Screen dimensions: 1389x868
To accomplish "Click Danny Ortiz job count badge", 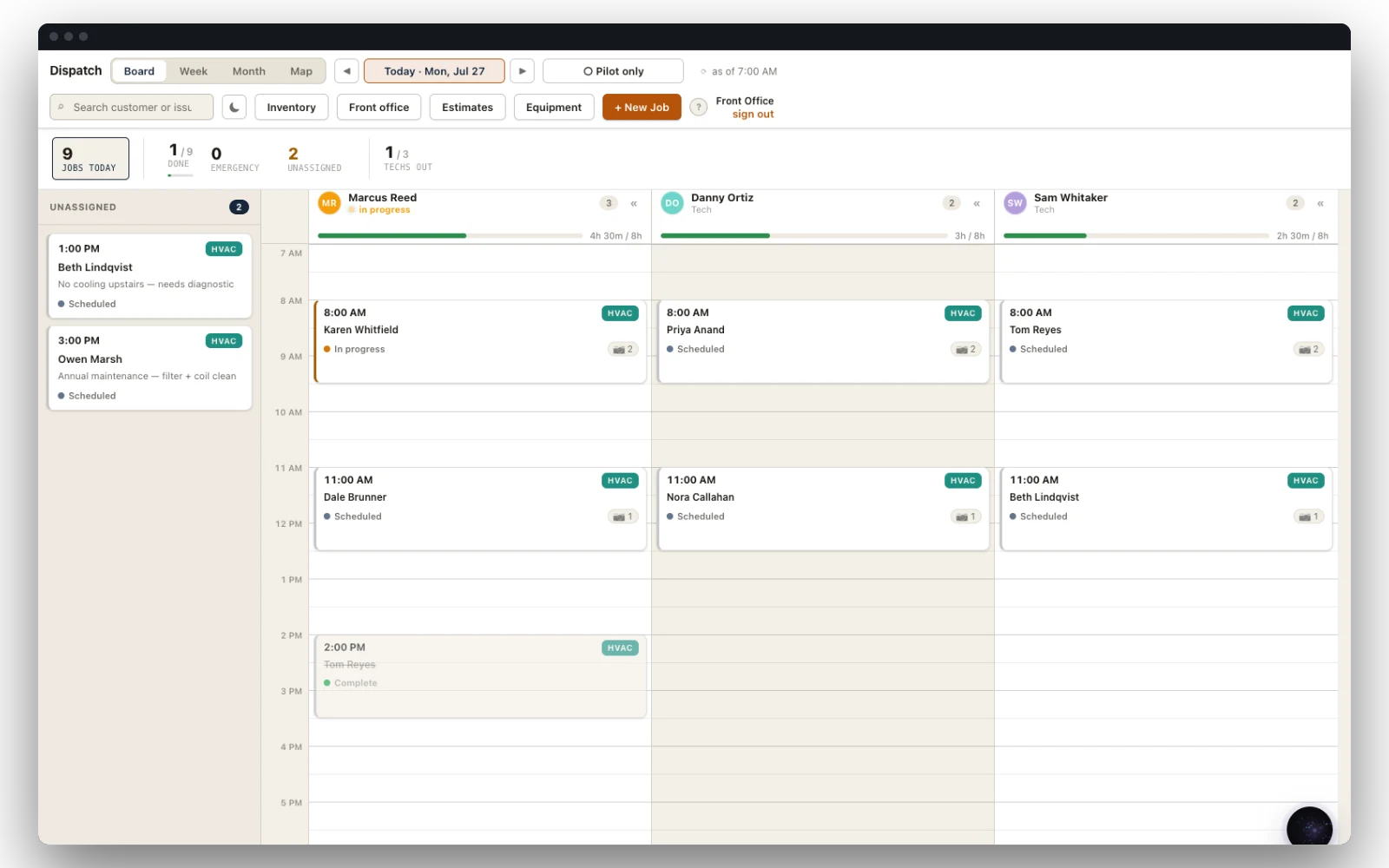I will (x=951, y=203).
